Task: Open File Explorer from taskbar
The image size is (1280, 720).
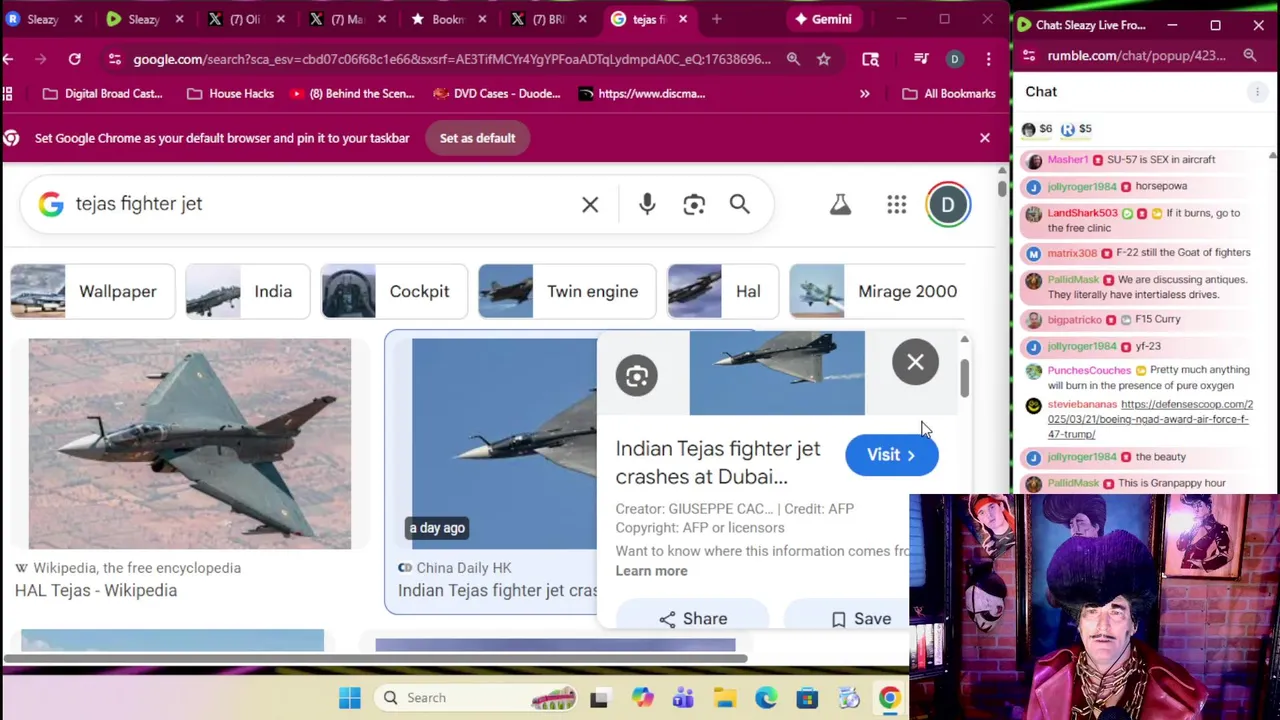Action: [724, 697]
